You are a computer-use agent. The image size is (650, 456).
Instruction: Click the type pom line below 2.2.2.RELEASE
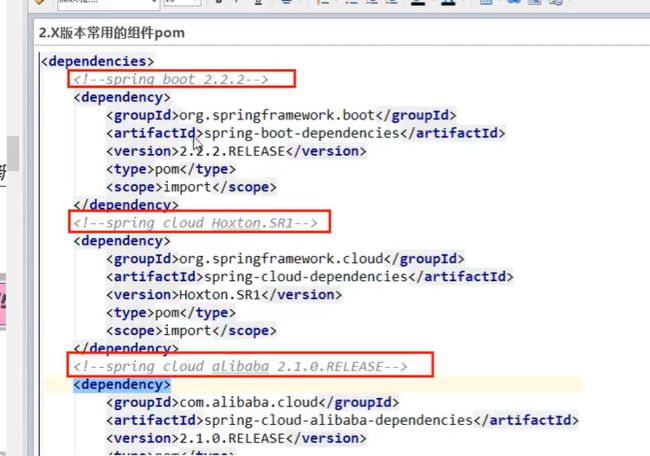[x=171, y=169]
